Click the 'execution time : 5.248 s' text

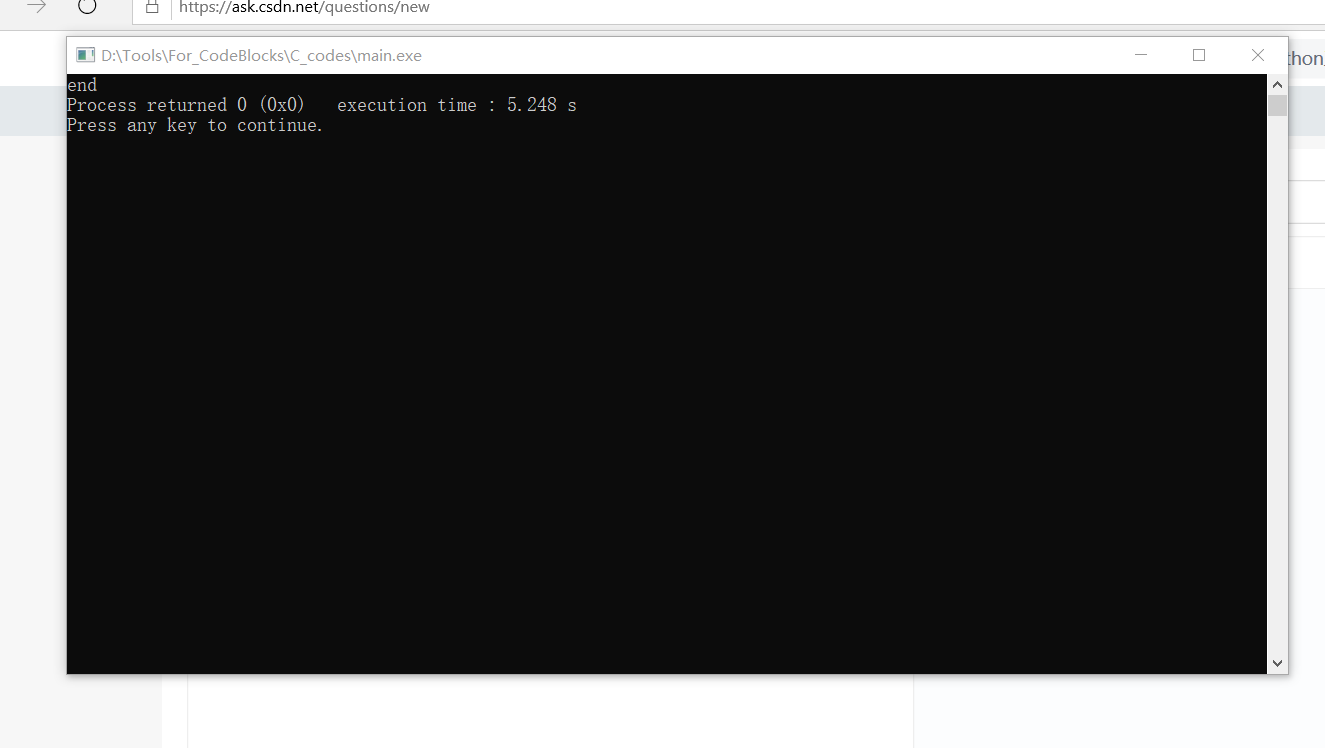(x=457, y=105)
